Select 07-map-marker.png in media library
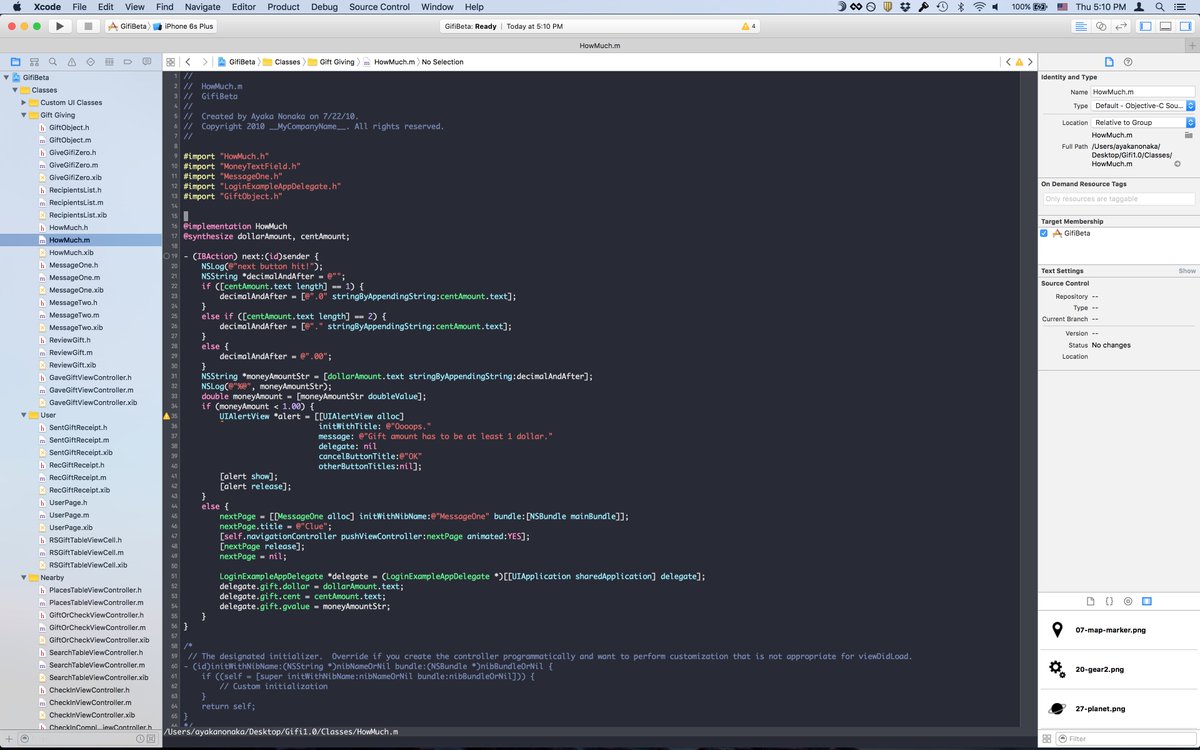The height and width of the screenshot is (750, 1200). pos(1118,630)
